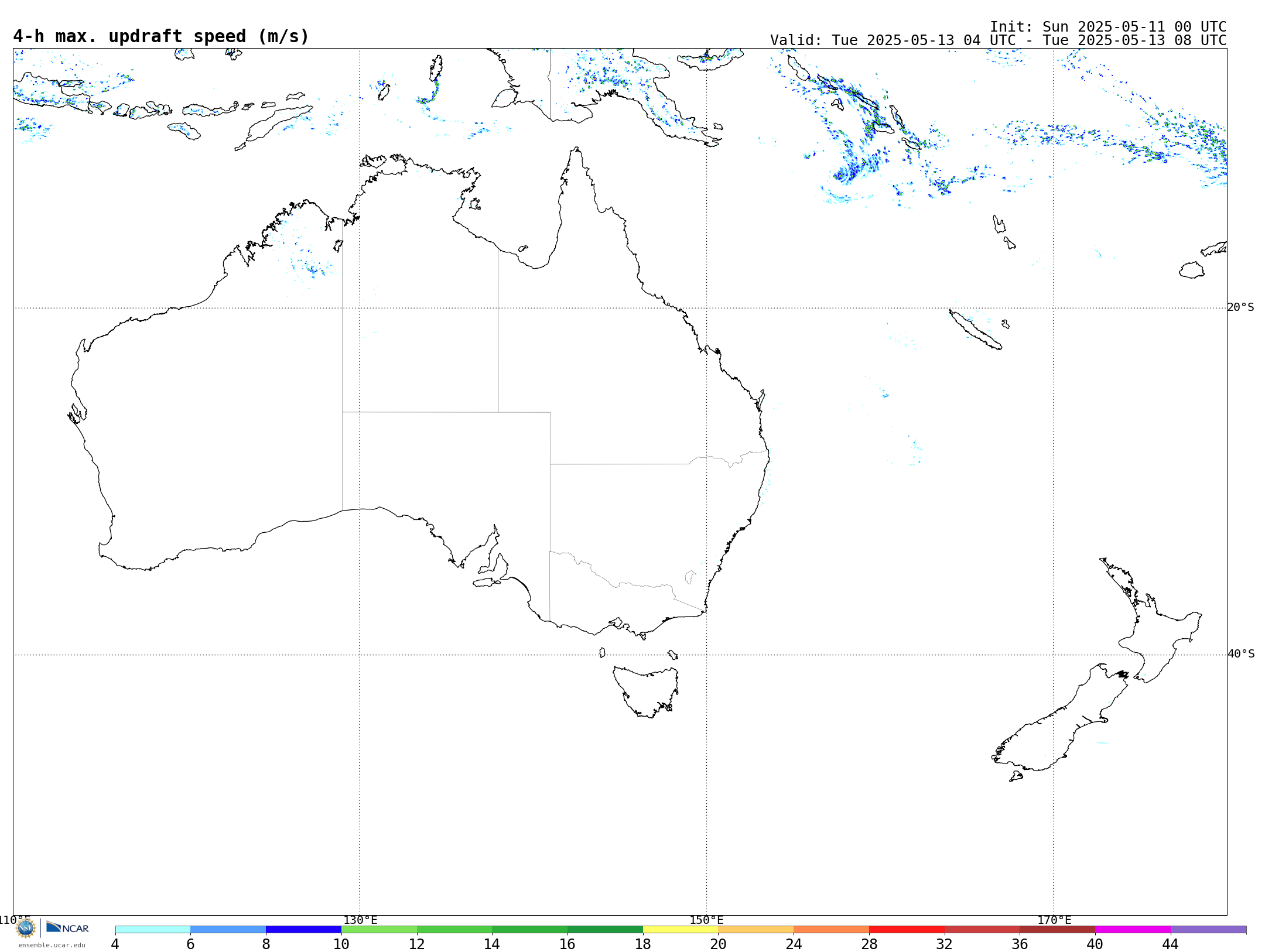Click the colorbar tick label '44'
1265x952 pixels.
[1171, 944]
